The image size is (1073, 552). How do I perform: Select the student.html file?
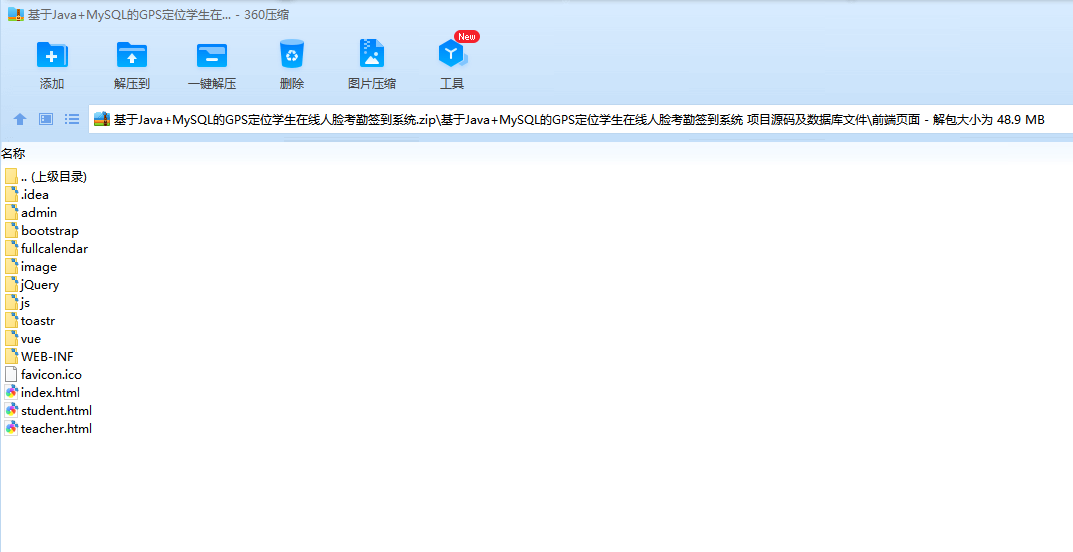pos(48,410)
